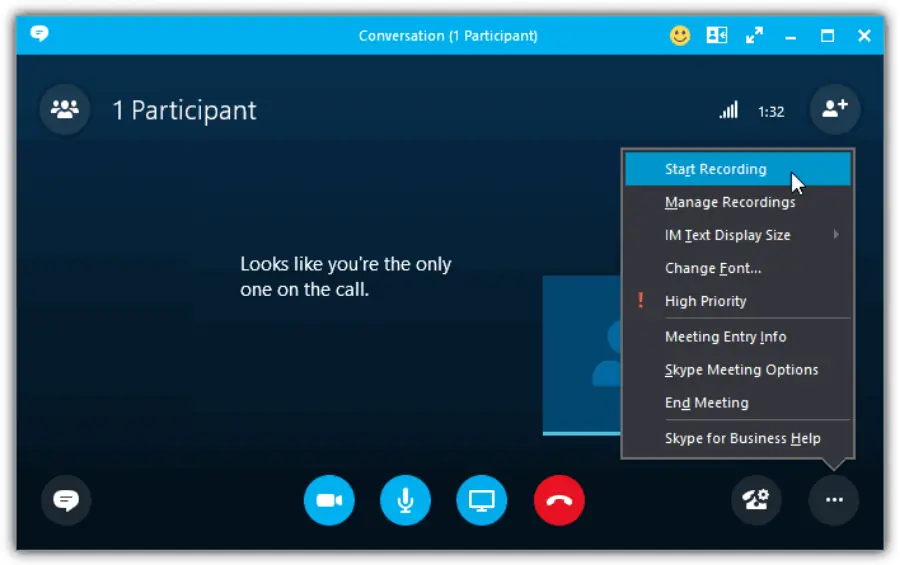Check the network signal strength bars
Screen dimensions: 900x565
coord(729,110)
